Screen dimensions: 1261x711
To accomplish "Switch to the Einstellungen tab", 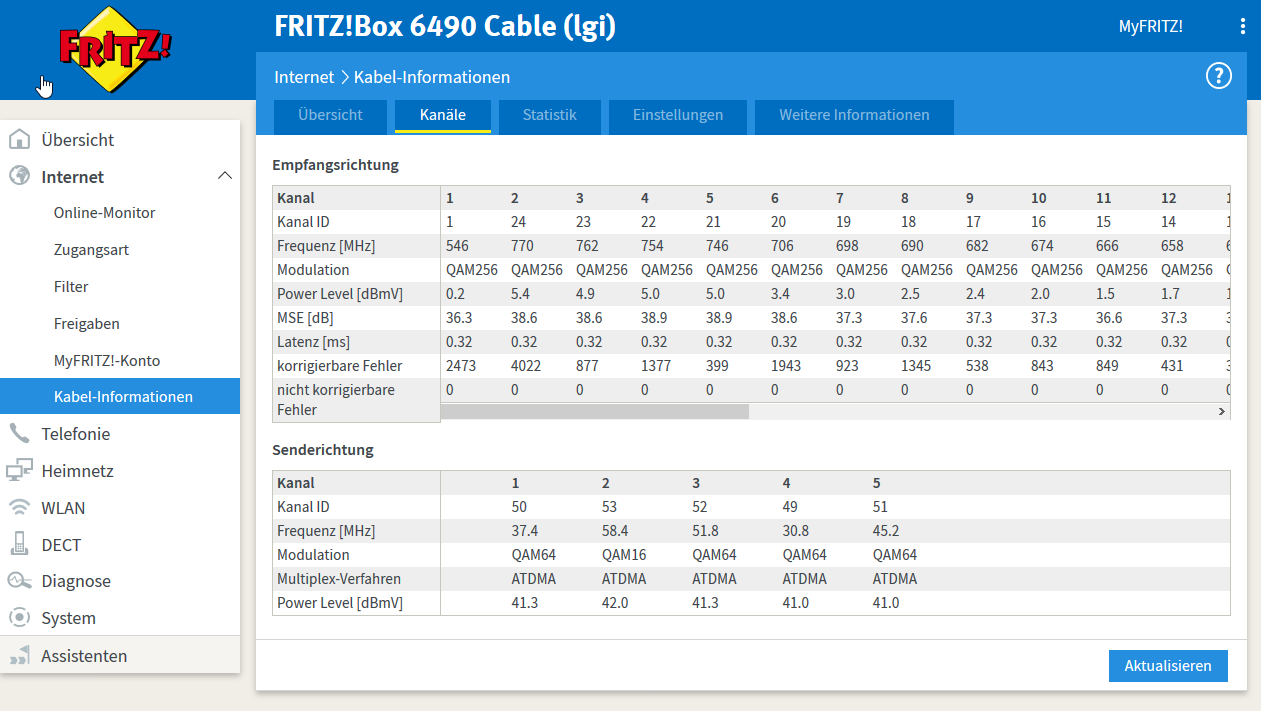I will click(678, 115).
